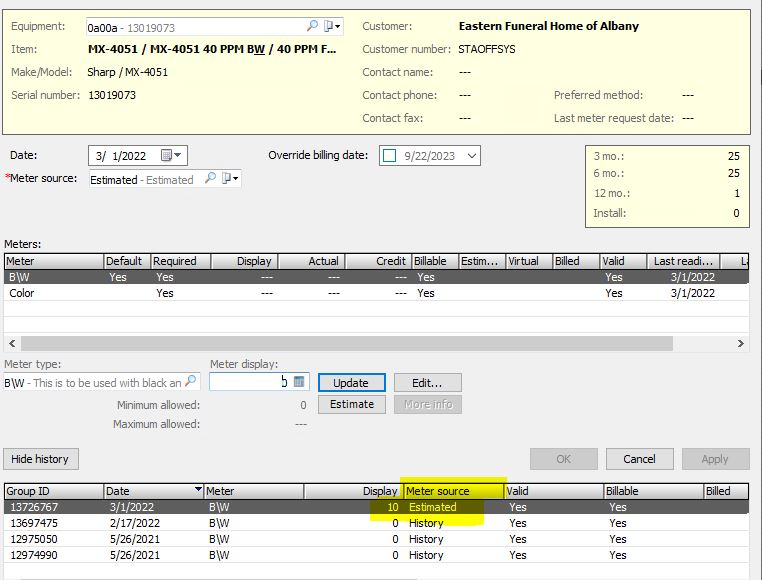Click the Required column header
The height and width of the screenshot is (580, 762).
pyautogui.click(x=181, y=261)
